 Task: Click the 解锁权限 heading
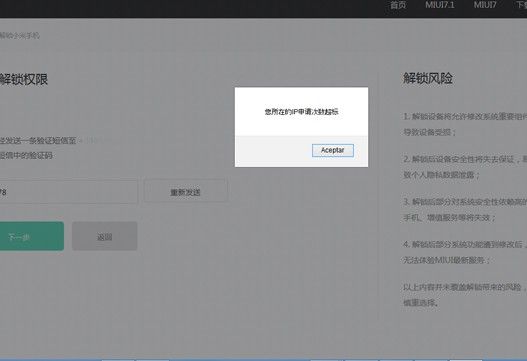(24, 80)
